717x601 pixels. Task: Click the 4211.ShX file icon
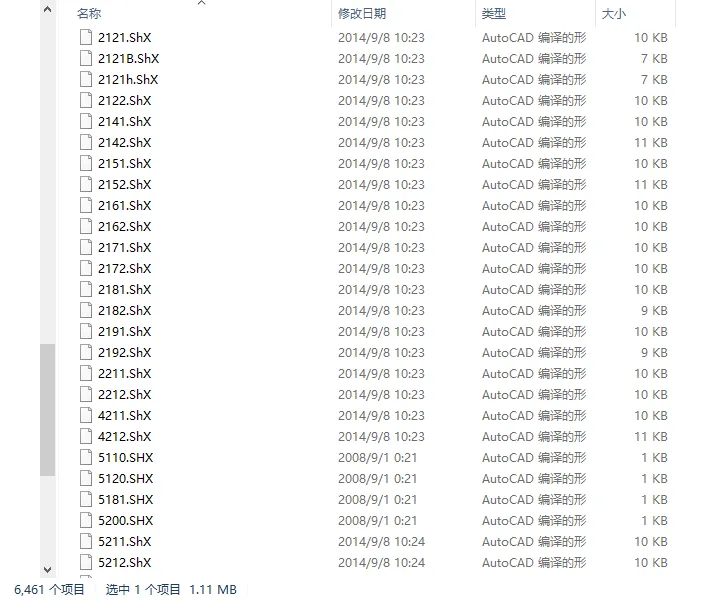click(86, 415)
